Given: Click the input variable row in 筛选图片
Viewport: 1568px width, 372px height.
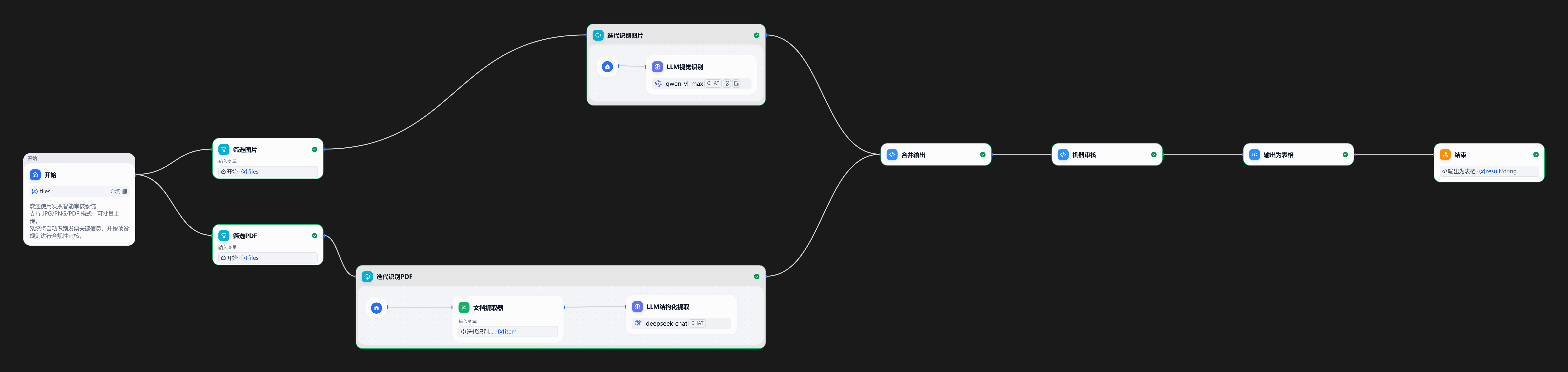Looking at the screenshot, I should 268,172.
